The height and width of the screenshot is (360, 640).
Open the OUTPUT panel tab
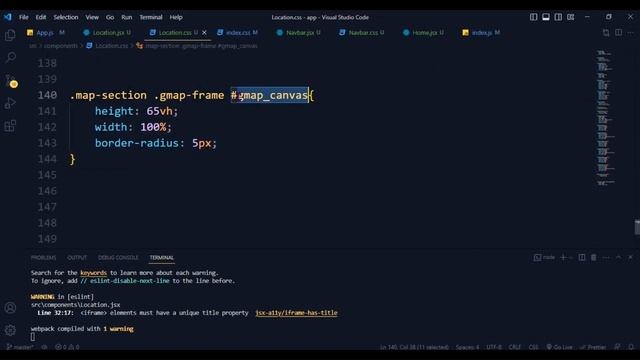(x=77, y=258)
